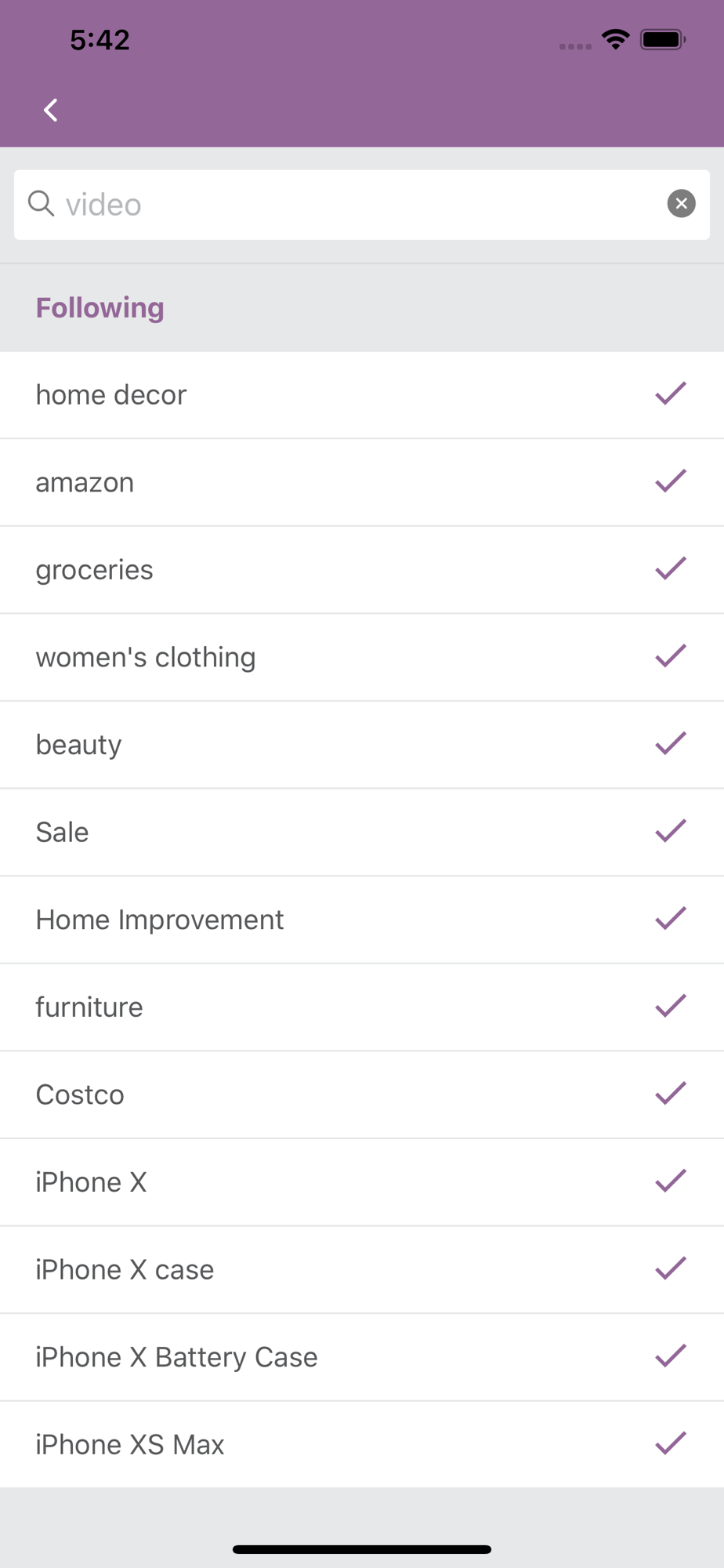
Task: Toggle the iPhone X case checkmark
Action: point(671,1269)
